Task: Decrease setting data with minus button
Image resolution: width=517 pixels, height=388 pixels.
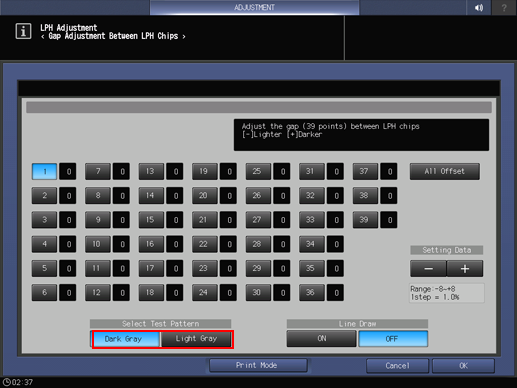Action: 428,269
